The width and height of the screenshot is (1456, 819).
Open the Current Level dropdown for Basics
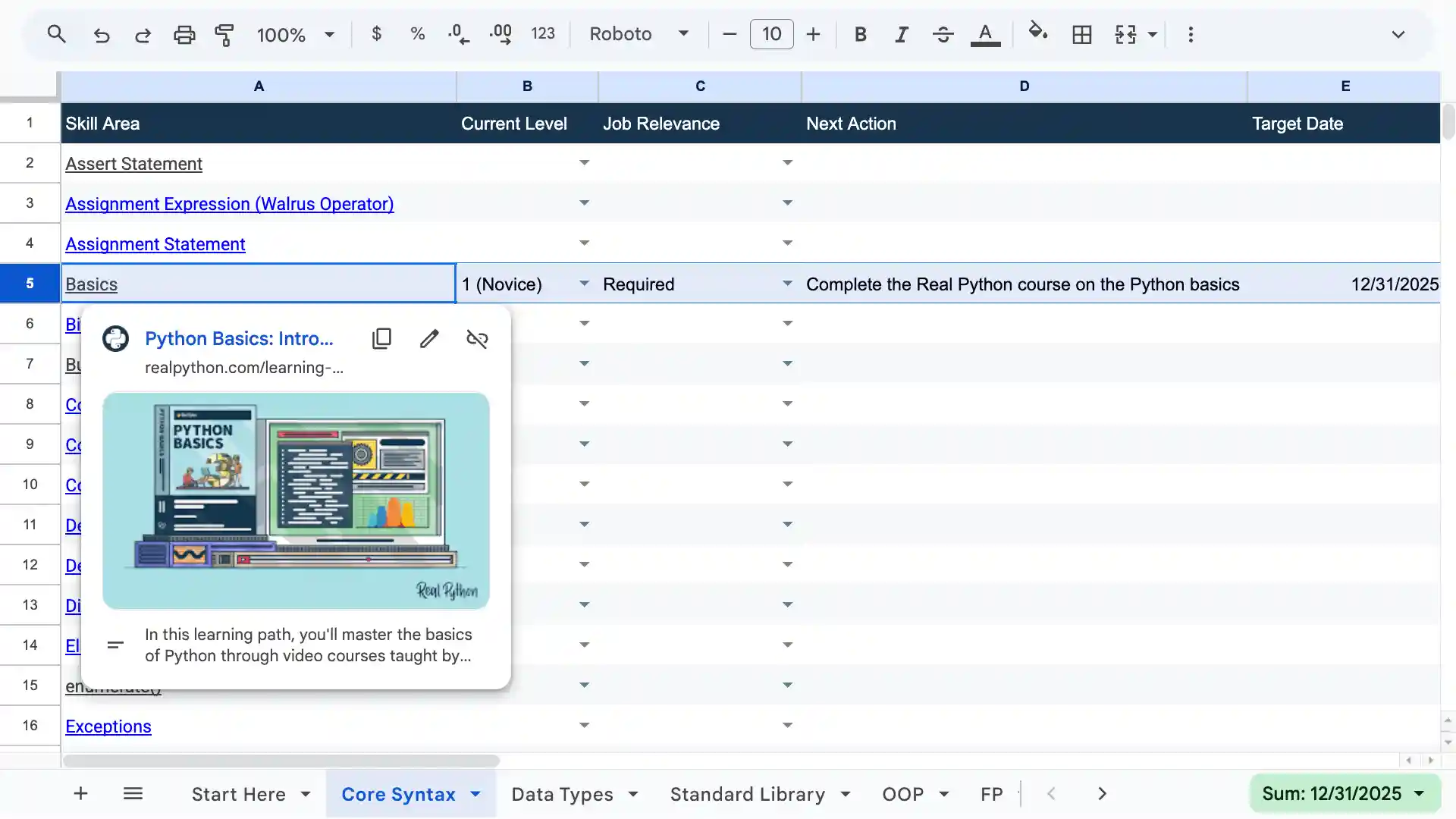(x=584, y=284)
